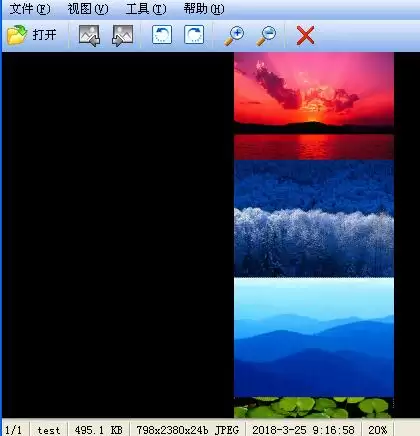420x436 pixels.
Task: Click the test filename in status bar
Action: (49, 430)
